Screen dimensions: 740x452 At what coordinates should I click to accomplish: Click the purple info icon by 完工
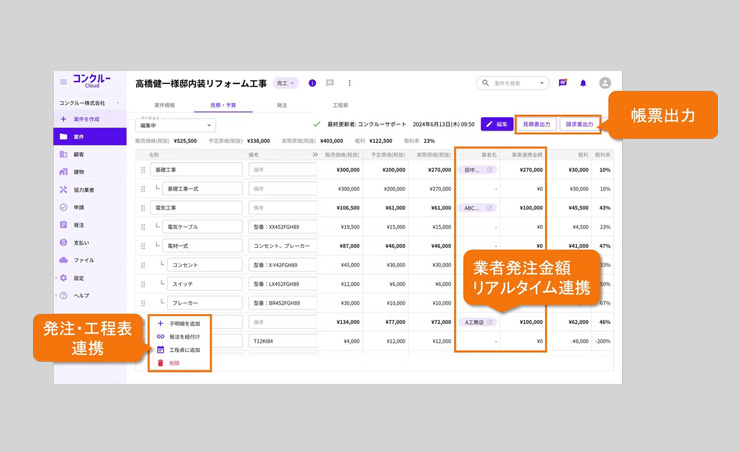coord(312,84)
